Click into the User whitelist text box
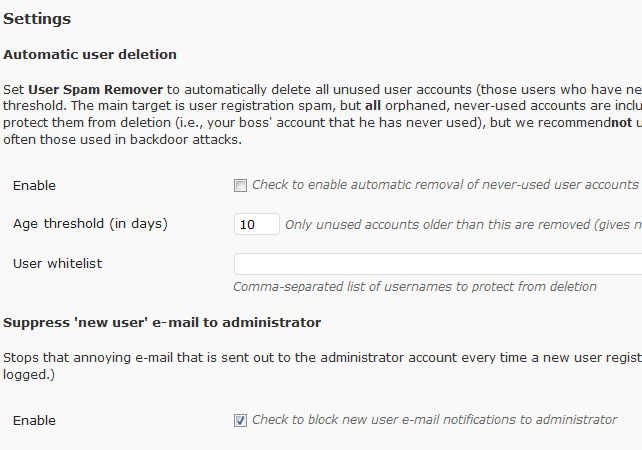 (438, 264)
